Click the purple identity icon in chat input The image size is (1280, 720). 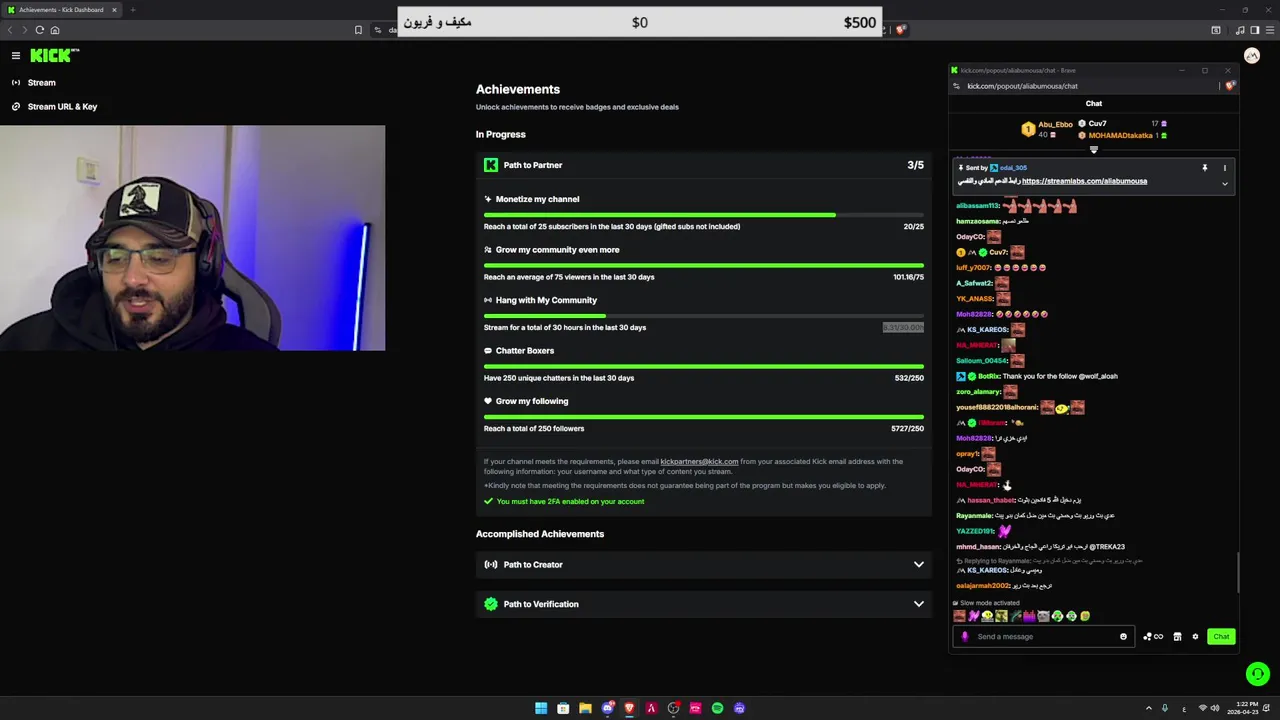click(965, 637)
